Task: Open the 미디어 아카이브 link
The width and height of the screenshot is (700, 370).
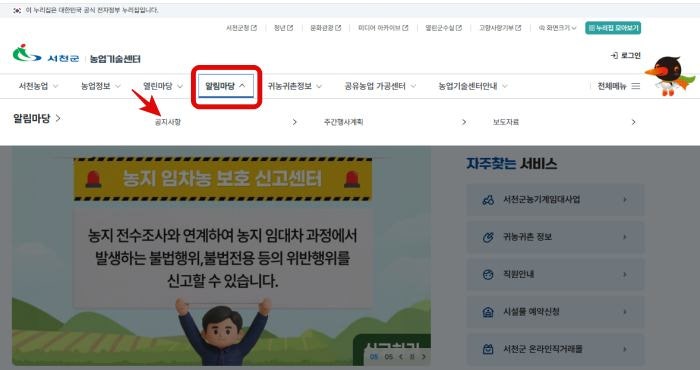Action: pyautogui.click(x=383, y=28)
